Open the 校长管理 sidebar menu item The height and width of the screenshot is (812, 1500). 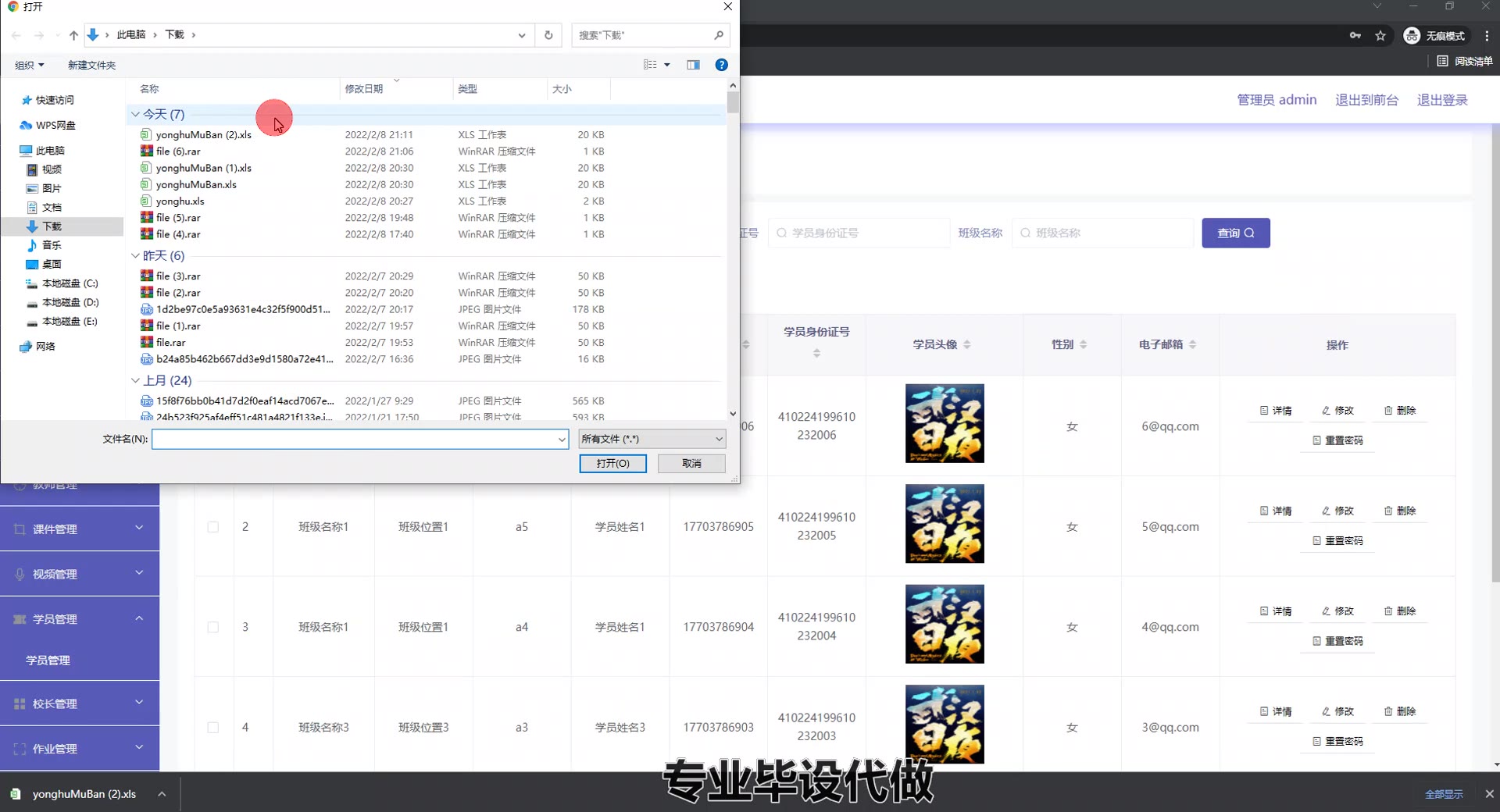point(80,703)
